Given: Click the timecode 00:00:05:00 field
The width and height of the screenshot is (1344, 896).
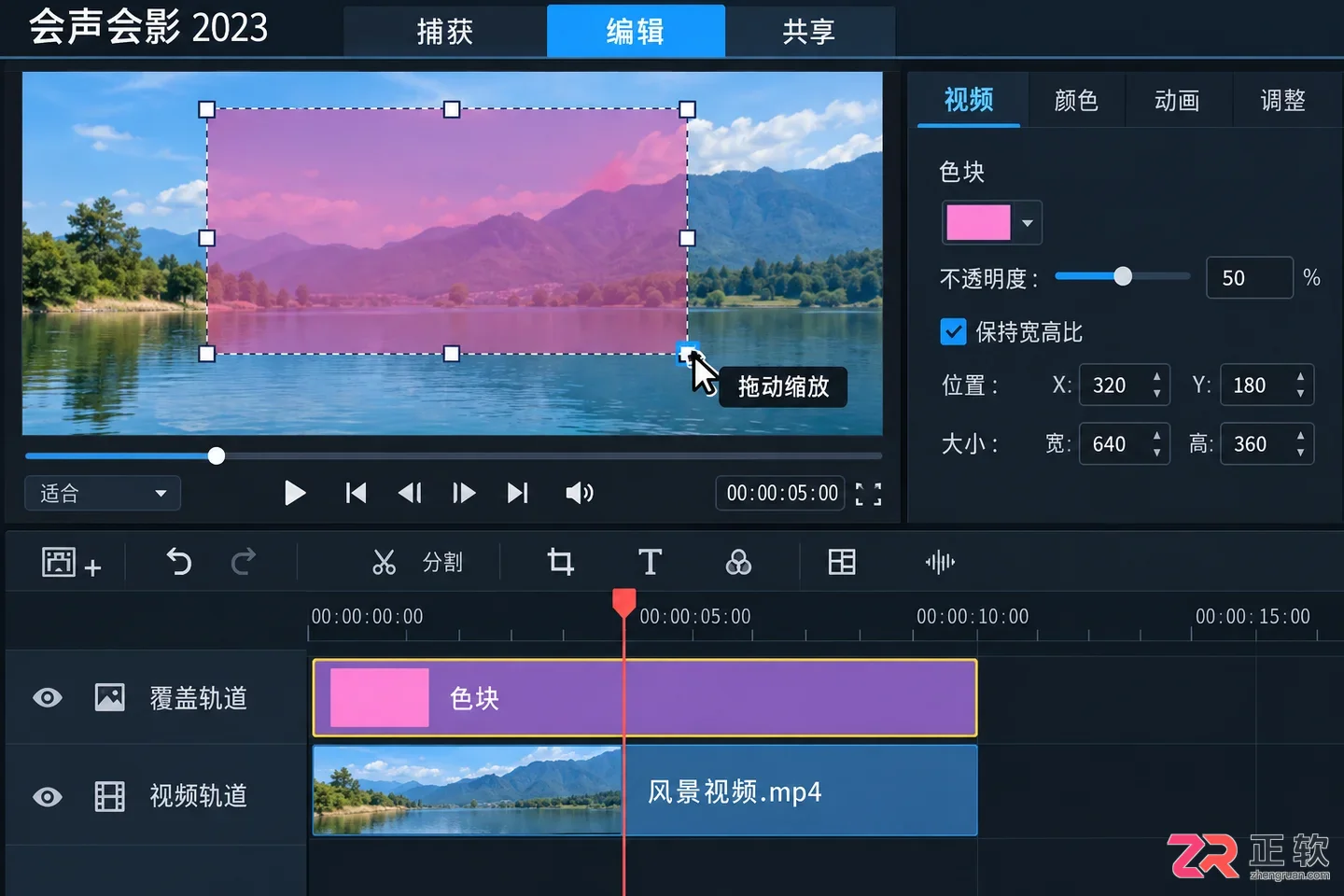Looking at the screenshot, I should tap(781, 493).
